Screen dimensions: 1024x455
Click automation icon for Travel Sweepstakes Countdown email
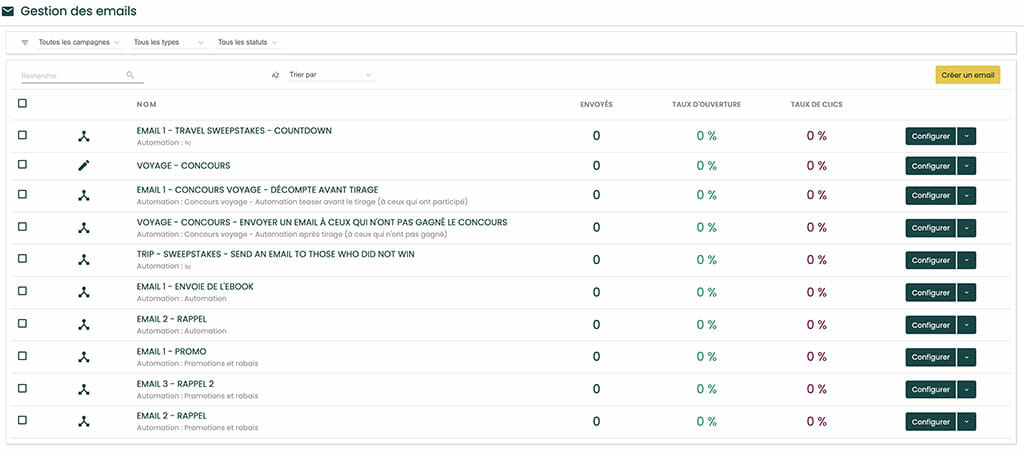(84, 136)
